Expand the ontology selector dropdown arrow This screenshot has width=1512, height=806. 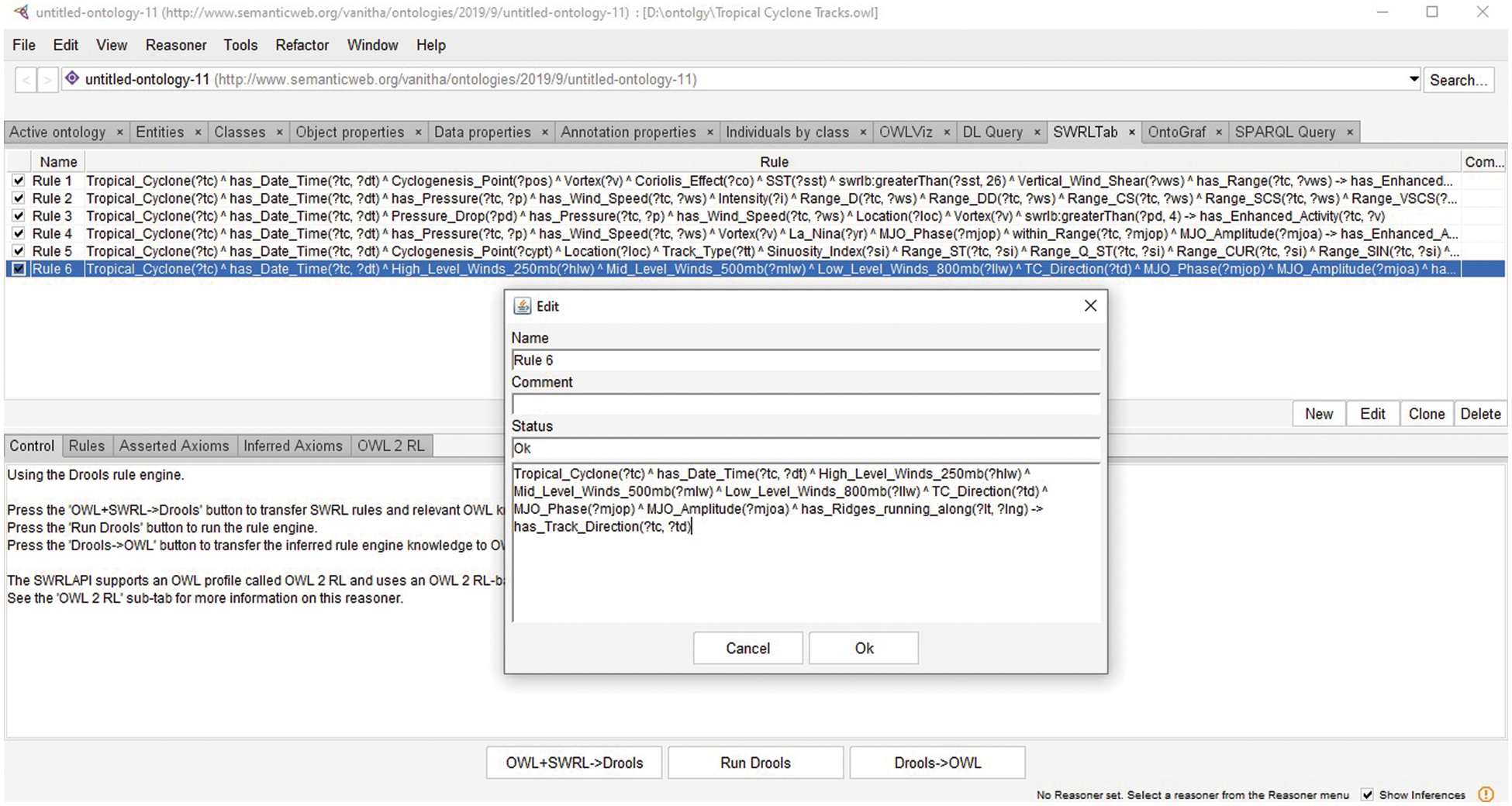1414,79
